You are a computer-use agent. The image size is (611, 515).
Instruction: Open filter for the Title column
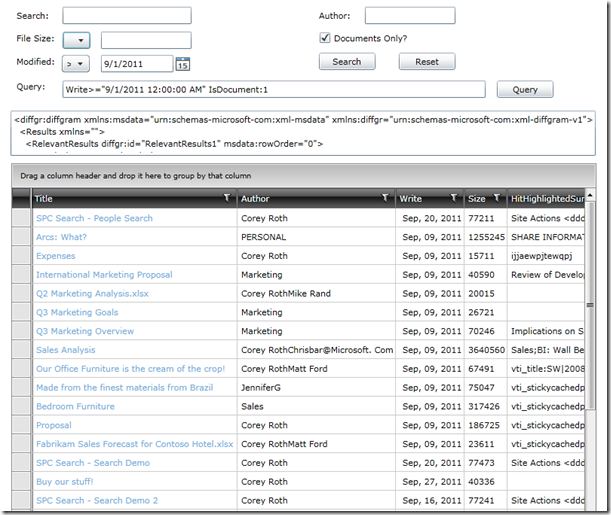point(227,198)
